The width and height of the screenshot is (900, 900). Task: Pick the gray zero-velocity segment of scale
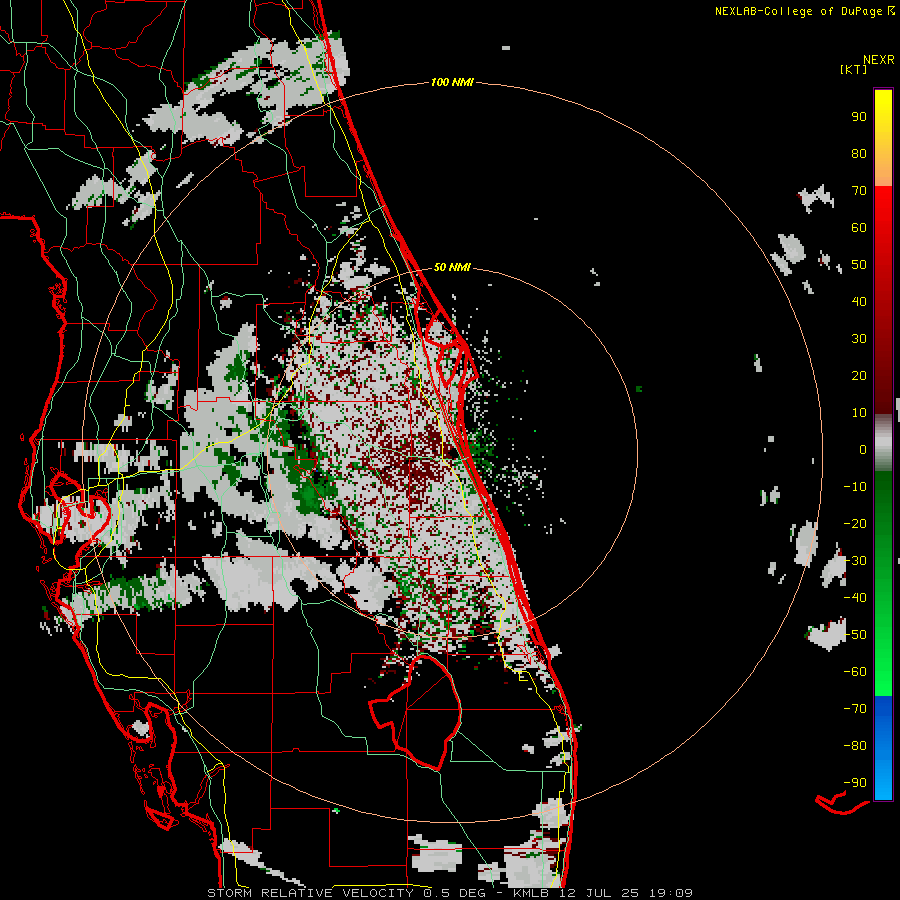(x=883, y=443)
